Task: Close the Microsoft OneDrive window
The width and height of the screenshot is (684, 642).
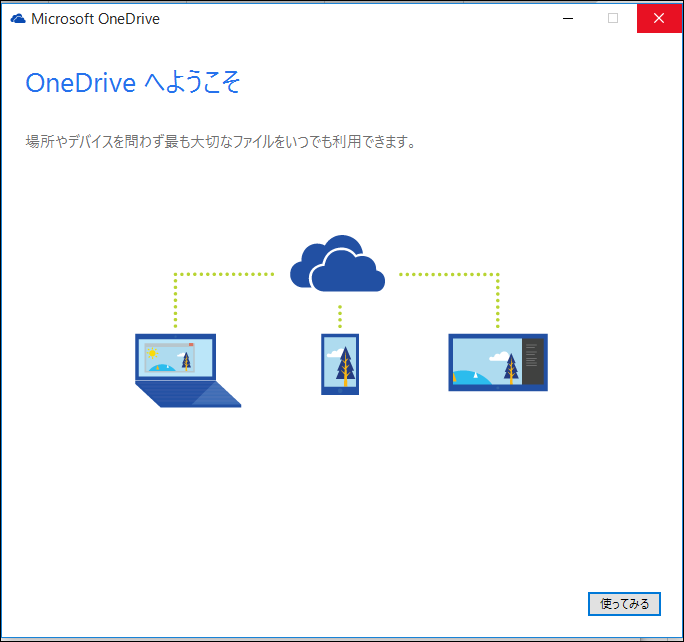Action: click(659, 18)
